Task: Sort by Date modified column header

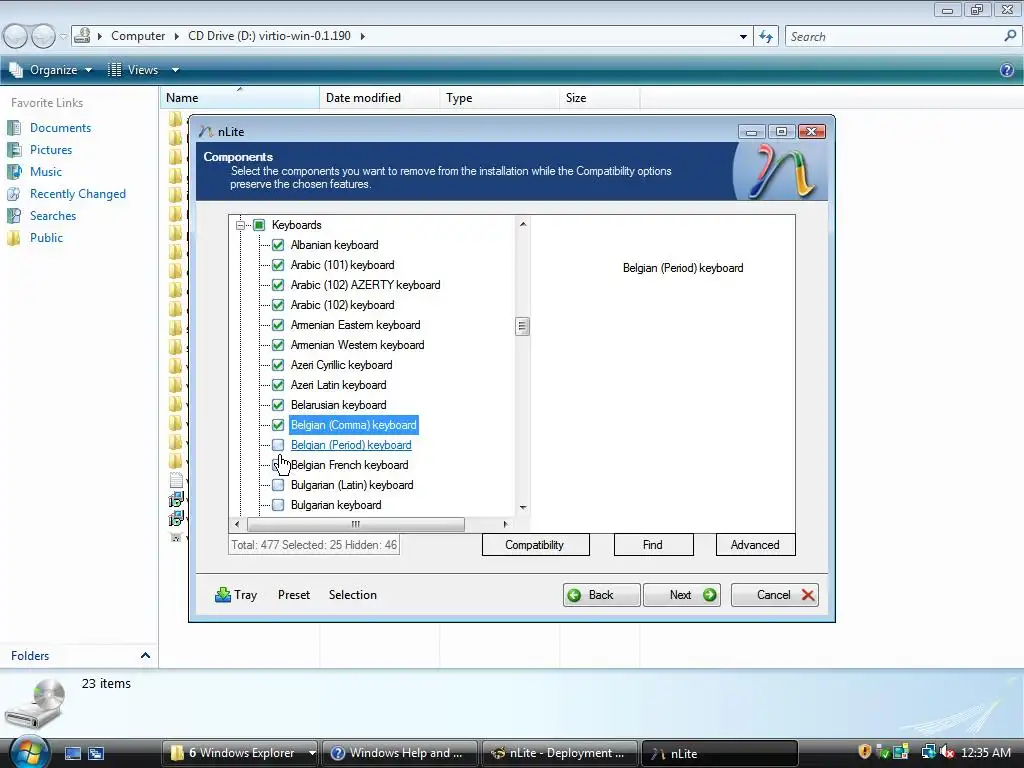Action: coord(379,98)
